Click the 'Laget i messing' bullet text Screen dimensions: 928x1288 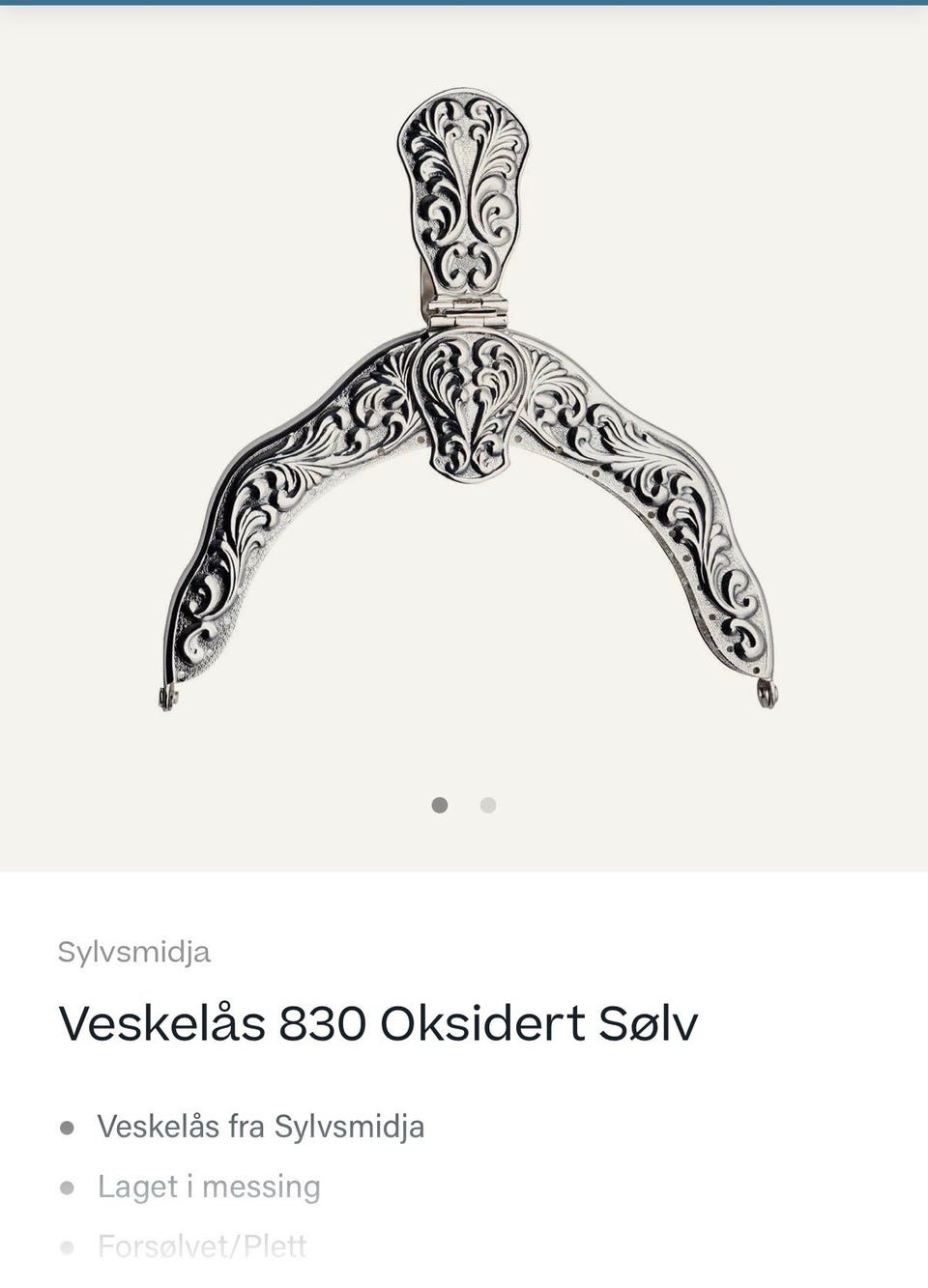click(x=209, y=1187)
